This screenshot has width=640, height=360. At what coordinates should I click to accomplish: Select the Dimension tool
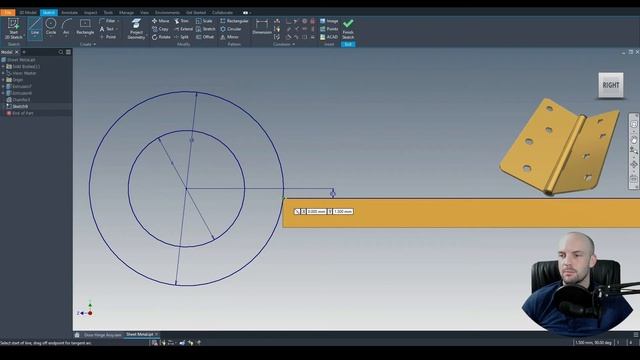coord(262,27)
